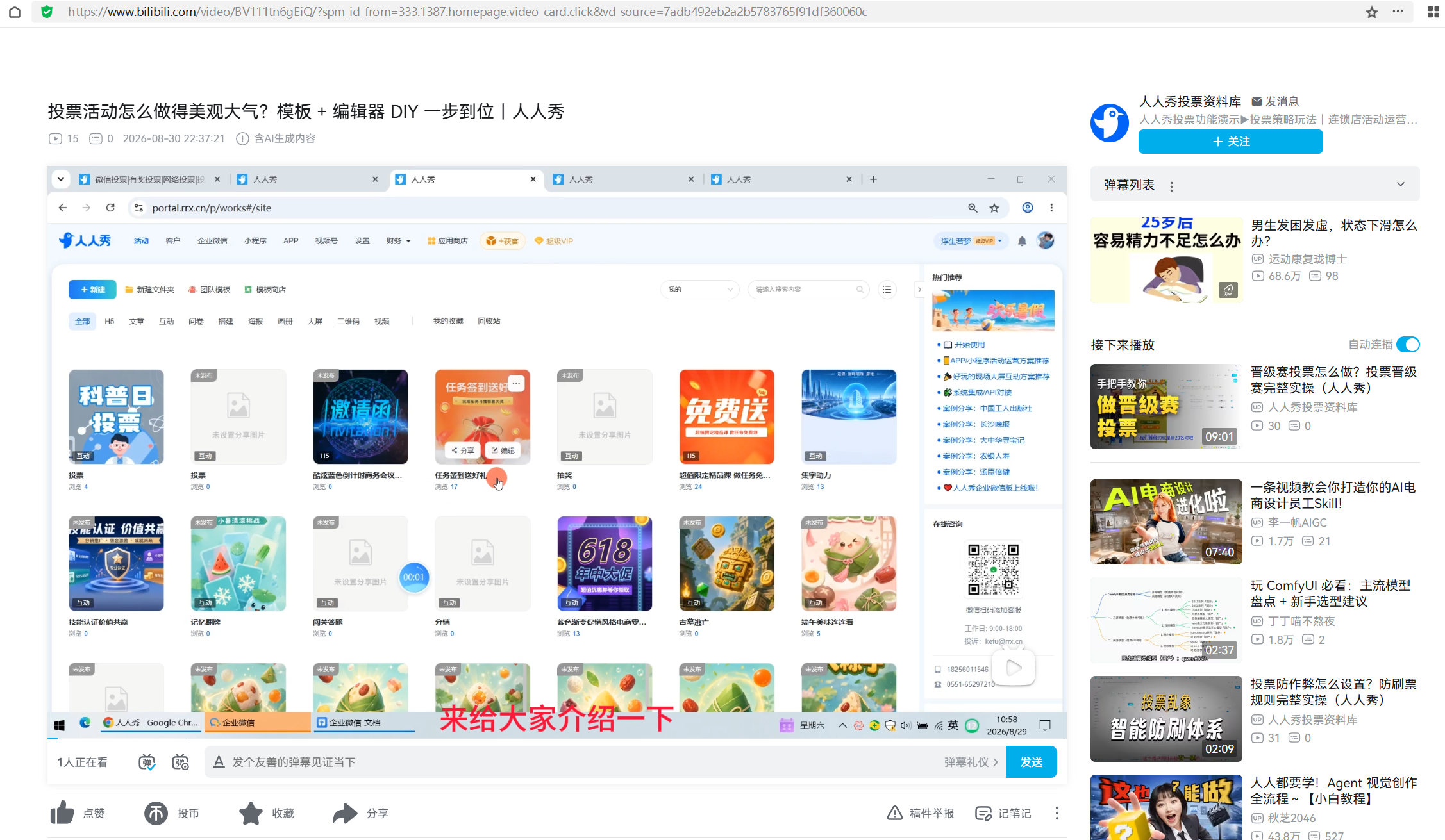Open 稿件举报 report warning icon
This screenshot has width=1445, height=840.
point(894,813)
